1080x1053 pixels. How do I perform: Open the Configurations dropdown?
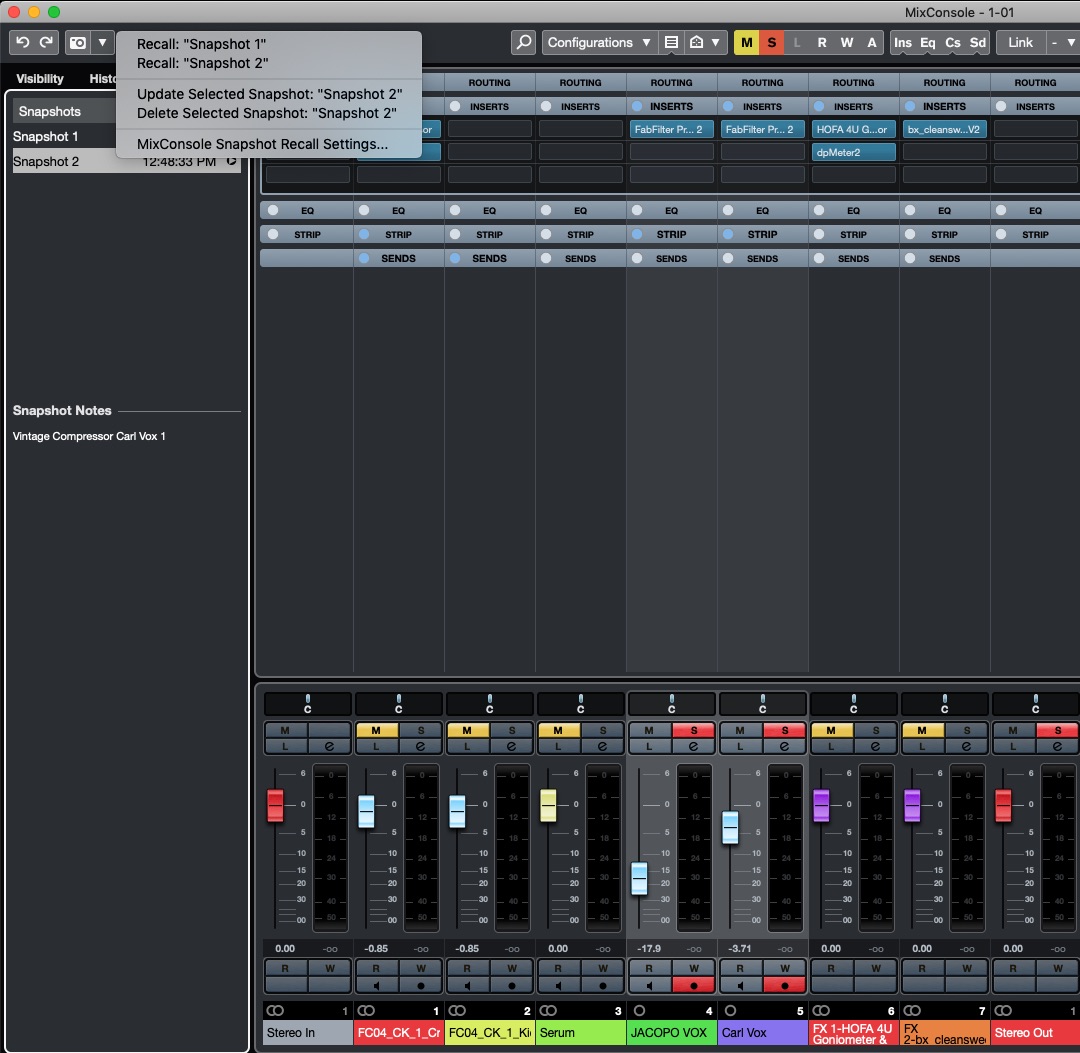tap(599, 43)
